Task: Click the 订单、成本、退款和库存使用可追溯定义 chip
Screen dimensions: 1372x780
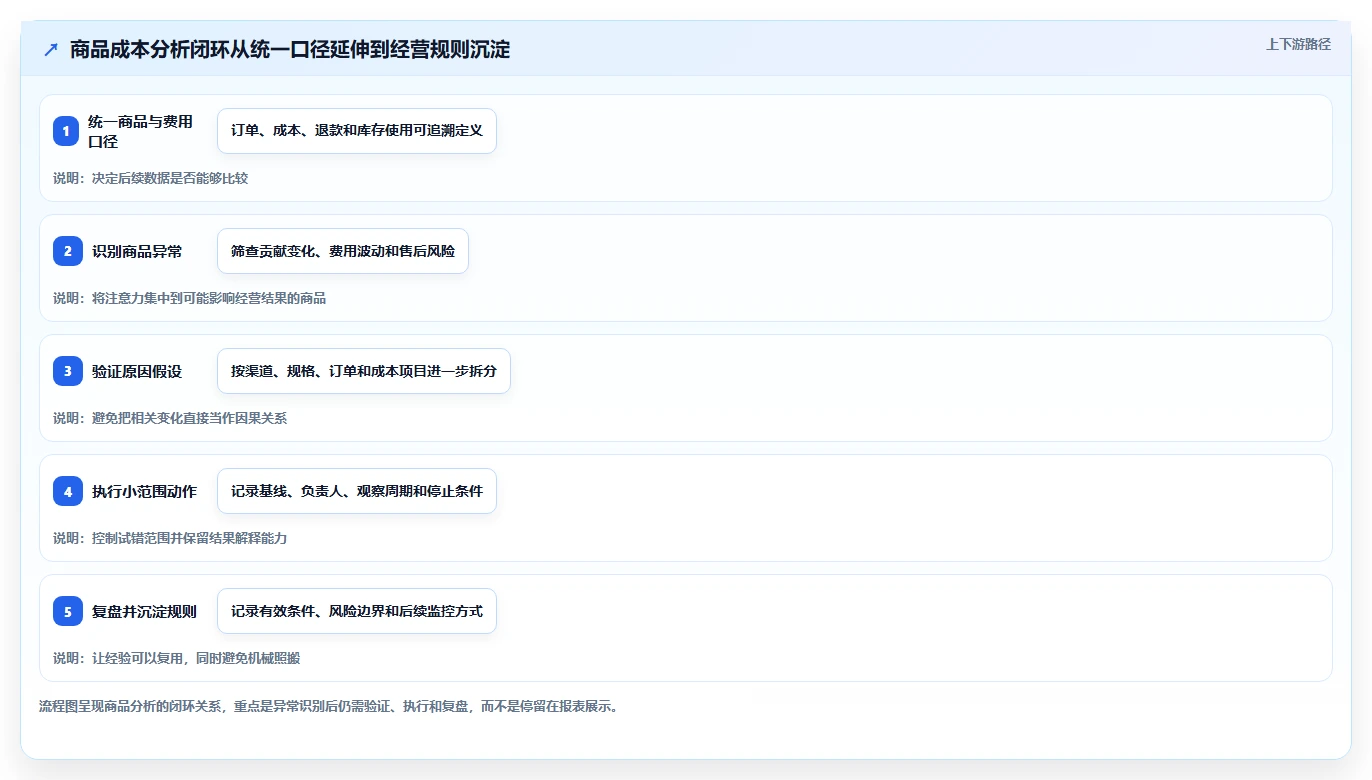Action: click(x=357, y=131)
